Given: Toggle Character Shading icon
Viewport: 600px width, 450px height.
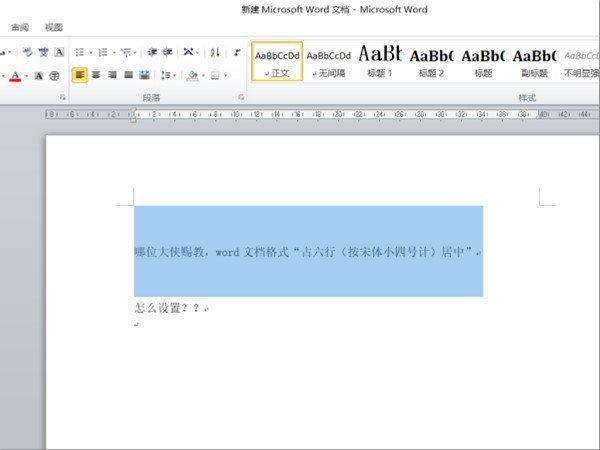Looking at the screenshot, I should pos(39,76).
